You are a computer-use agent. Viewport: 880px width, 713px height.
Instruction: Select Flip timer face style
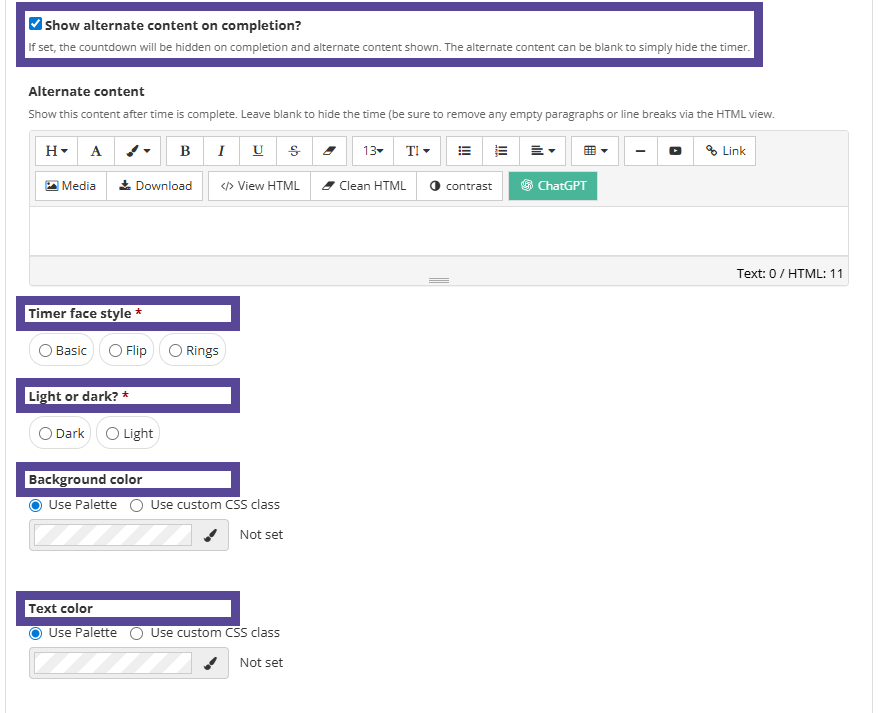127,350
